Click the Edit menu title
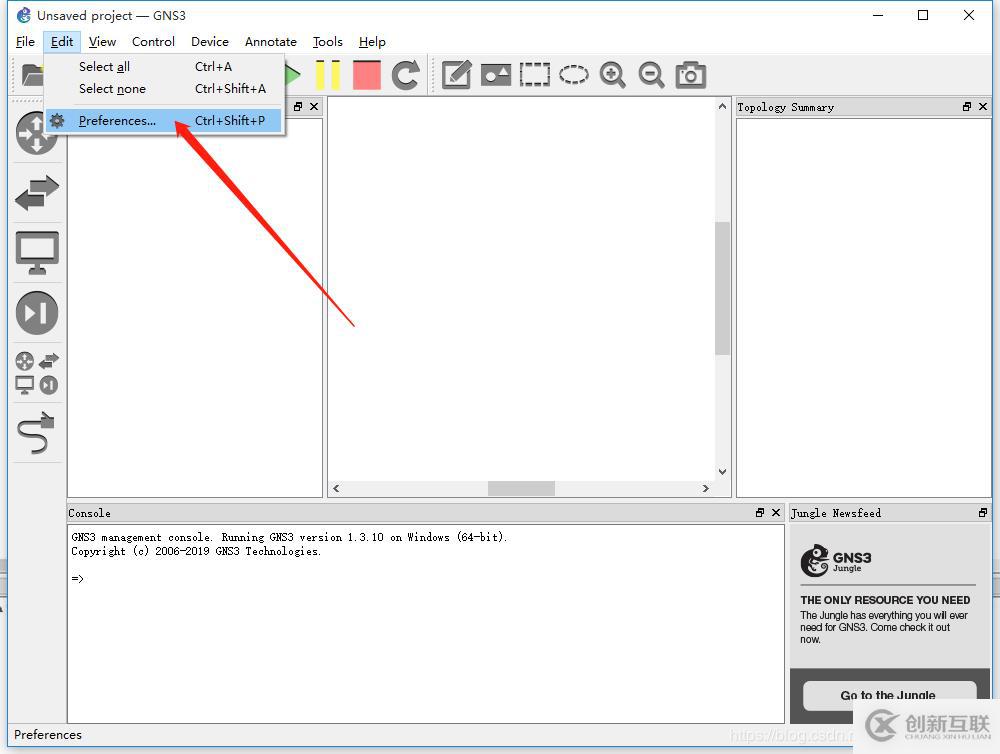Image resolution: width=1000 pixels, height=754 pixels. (62, 41)
